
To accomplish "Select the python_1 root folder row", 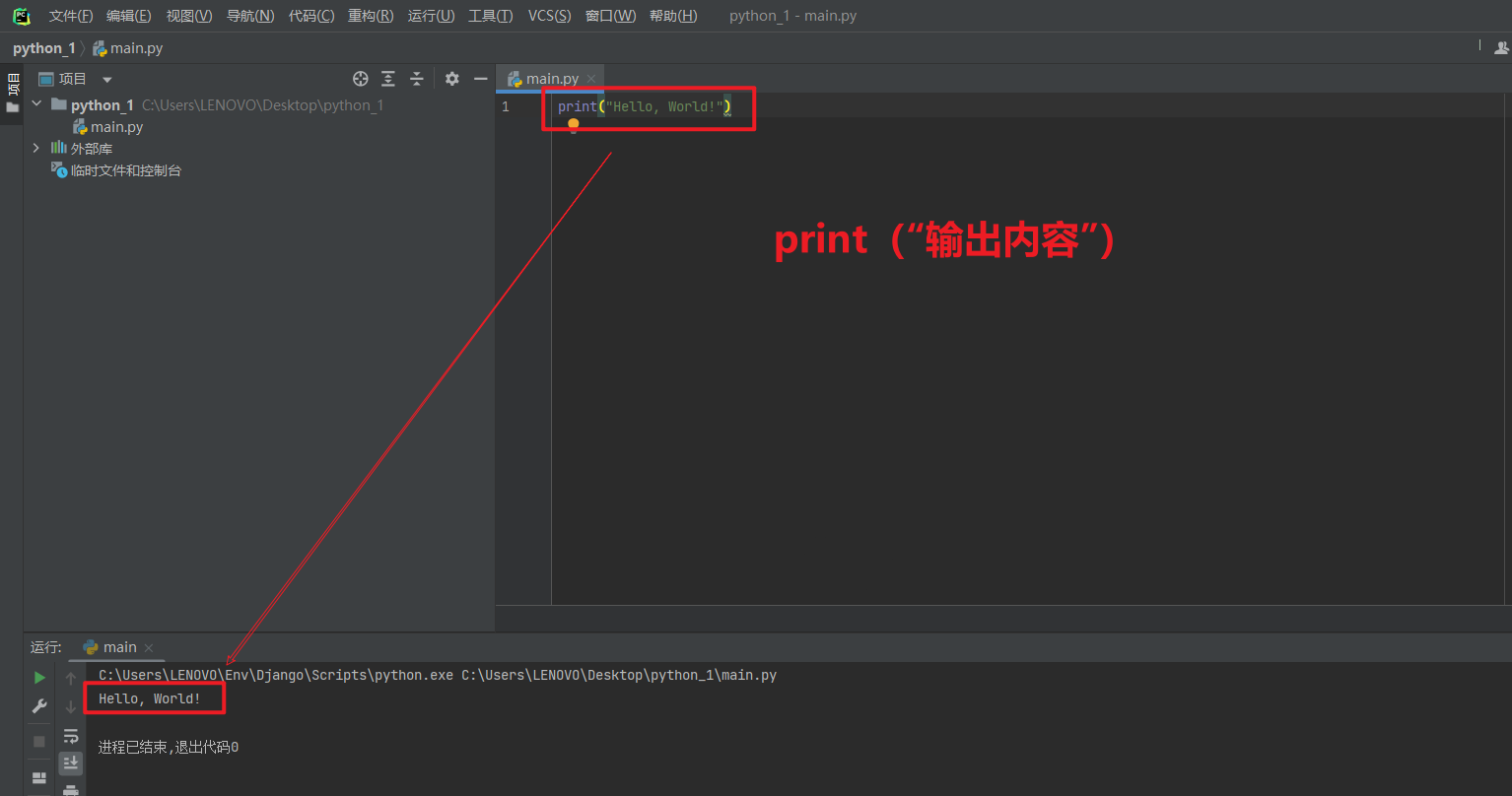I will (258, 104).
